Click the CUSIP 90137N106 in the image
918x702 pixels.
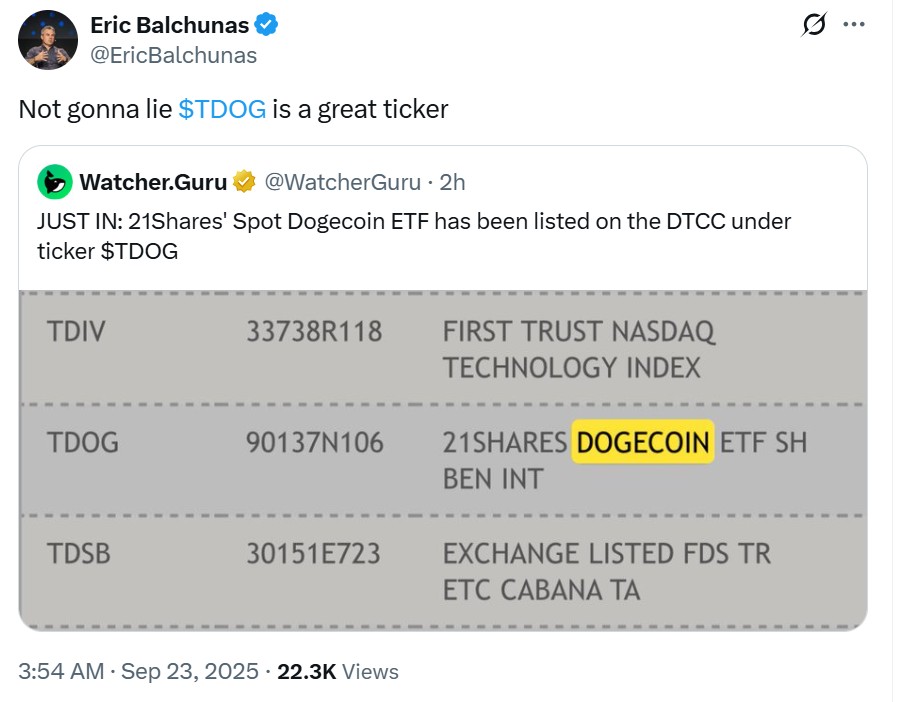pos(314,442)
